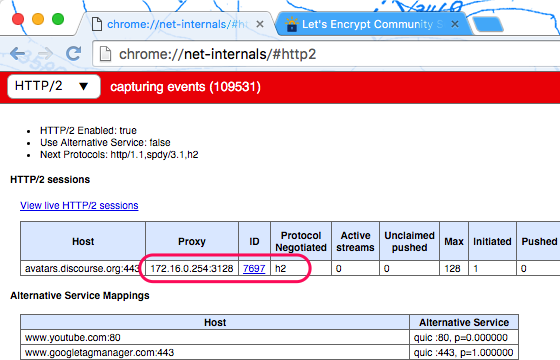
Task: Click www.youtube.com:80 host row
Action: click(x=215, y=337)
